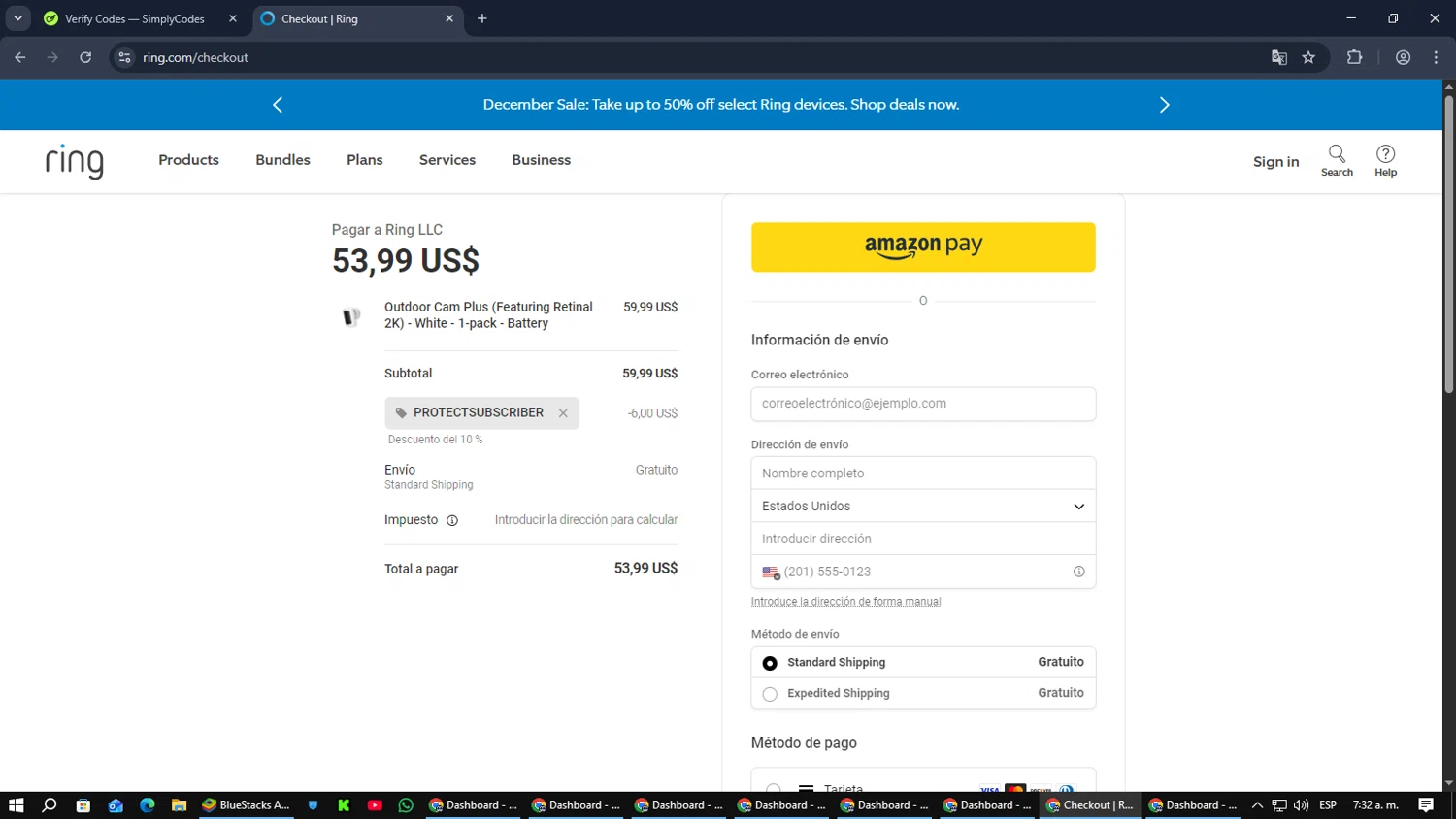Image resolution: width=1456 pixels, height=819 pixels.
Task: Open the Chrome profile icon
Action: click(x=1403, y=57)
